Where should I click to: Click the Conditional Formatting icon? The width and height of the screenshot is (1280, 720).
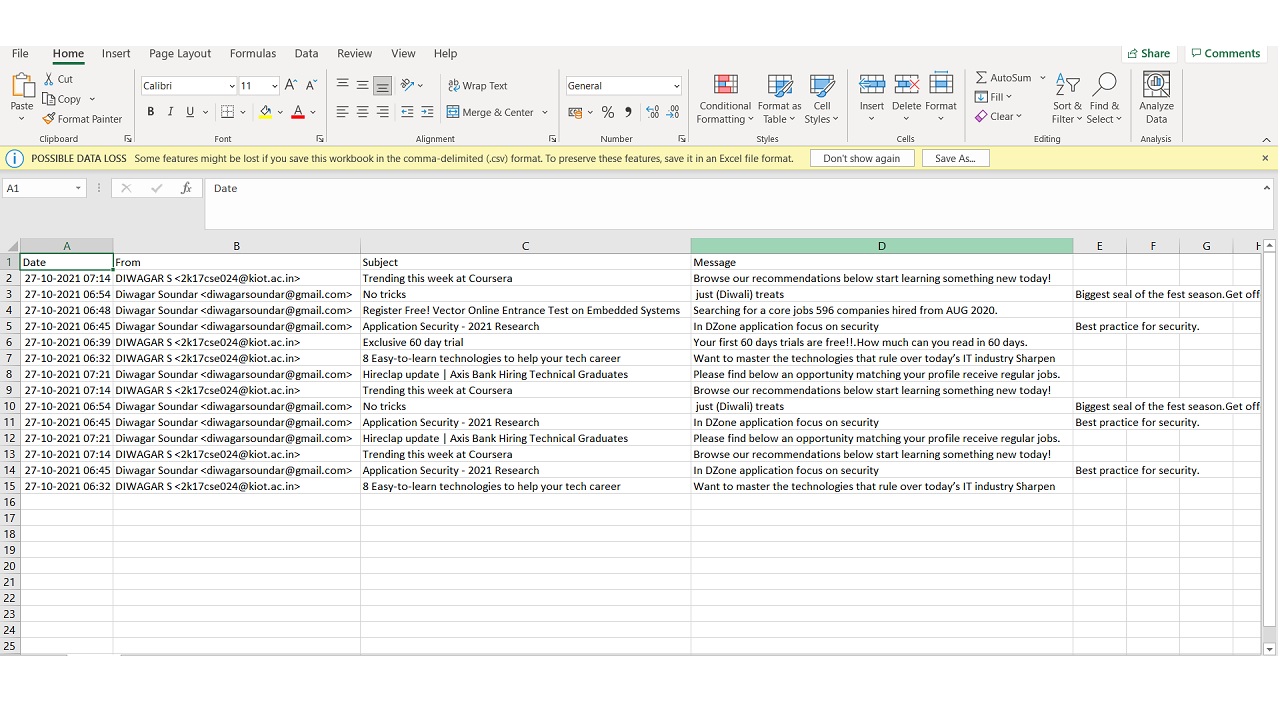click(x=726, y=86)
